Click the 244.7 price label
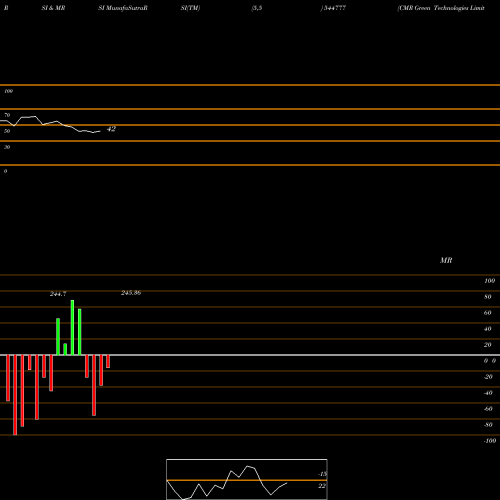The height and width of the screenshot is (500, 500). (x=58, y=294)
